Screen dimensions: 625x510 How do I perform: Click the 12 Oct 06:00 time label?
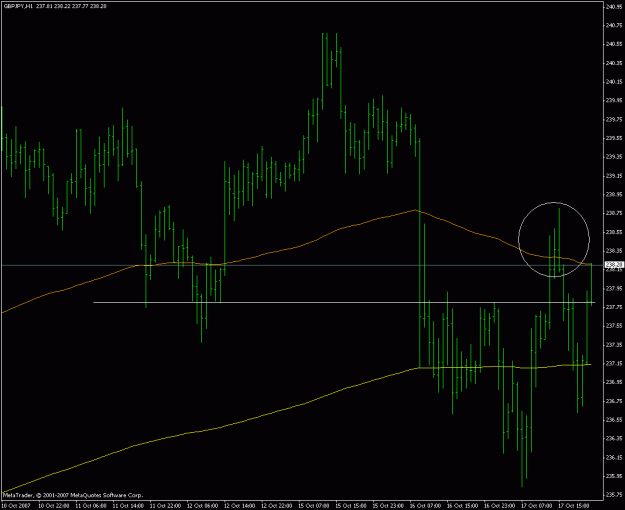pyautogui.click(x=202, y=506)
